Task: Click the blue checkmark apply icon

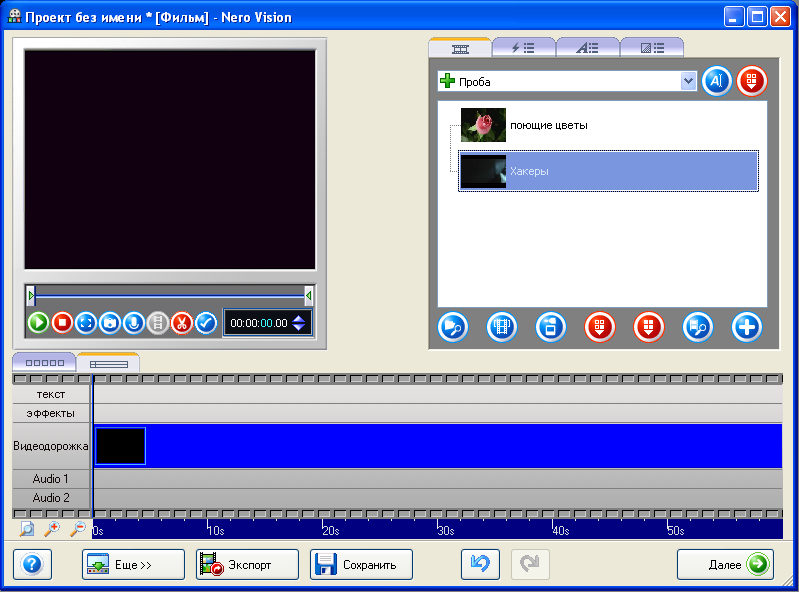Action: pos(206,323)
